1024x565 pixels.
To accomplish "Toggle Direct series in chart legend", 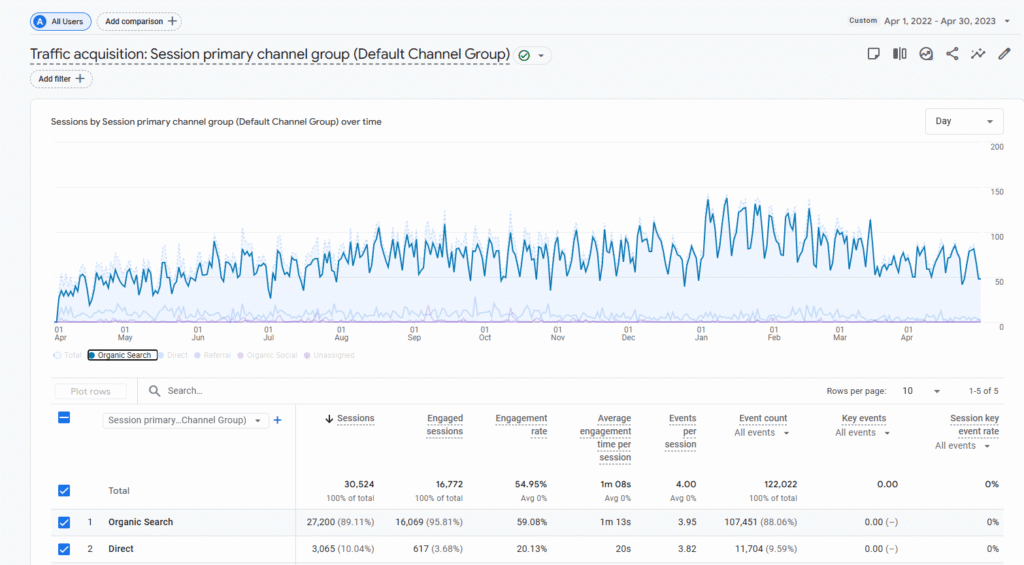I will (x=174, y=355).
